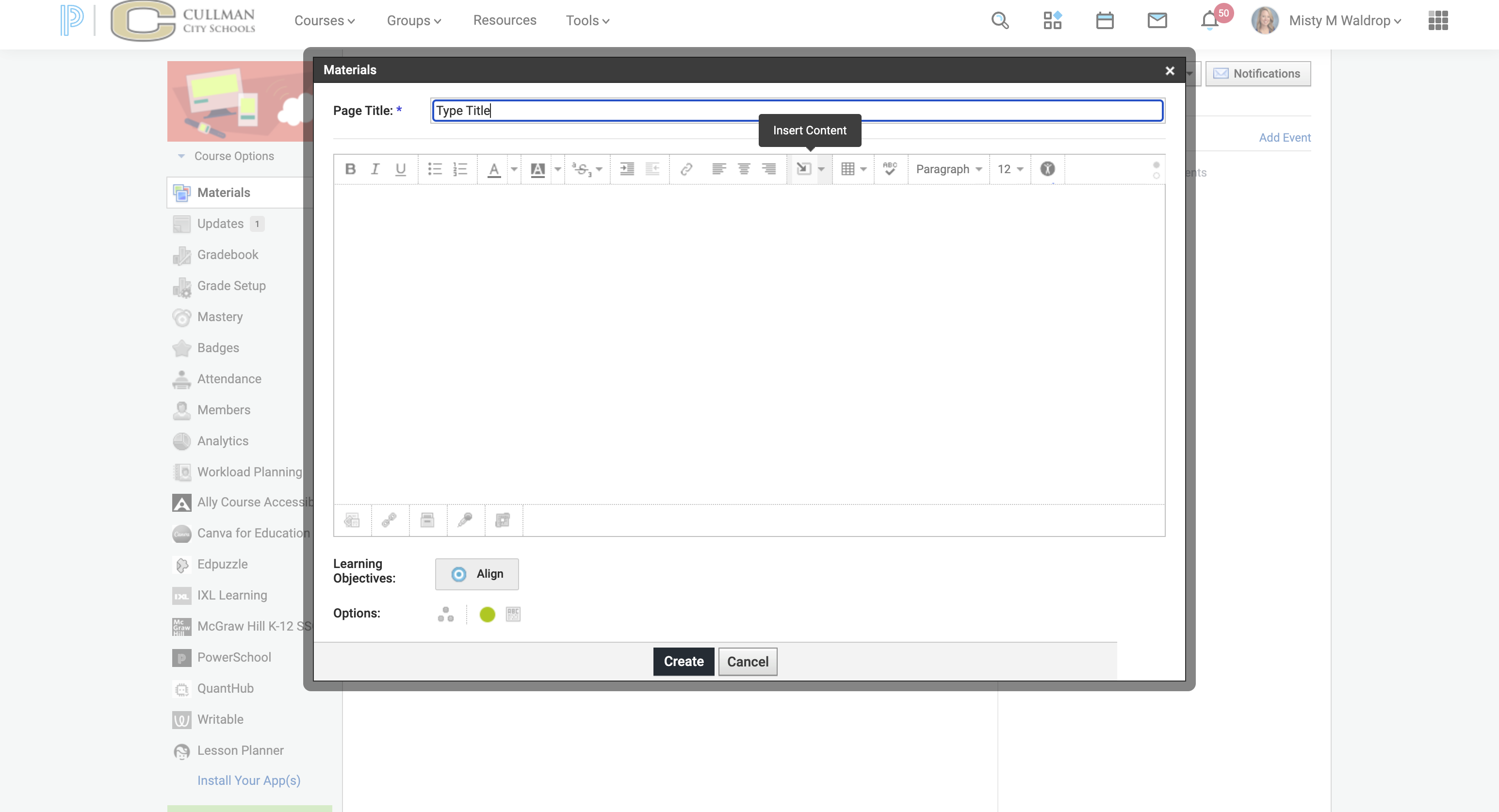Click the attach image/media icon below editor

pyautogui.click(x=352, y=520)
